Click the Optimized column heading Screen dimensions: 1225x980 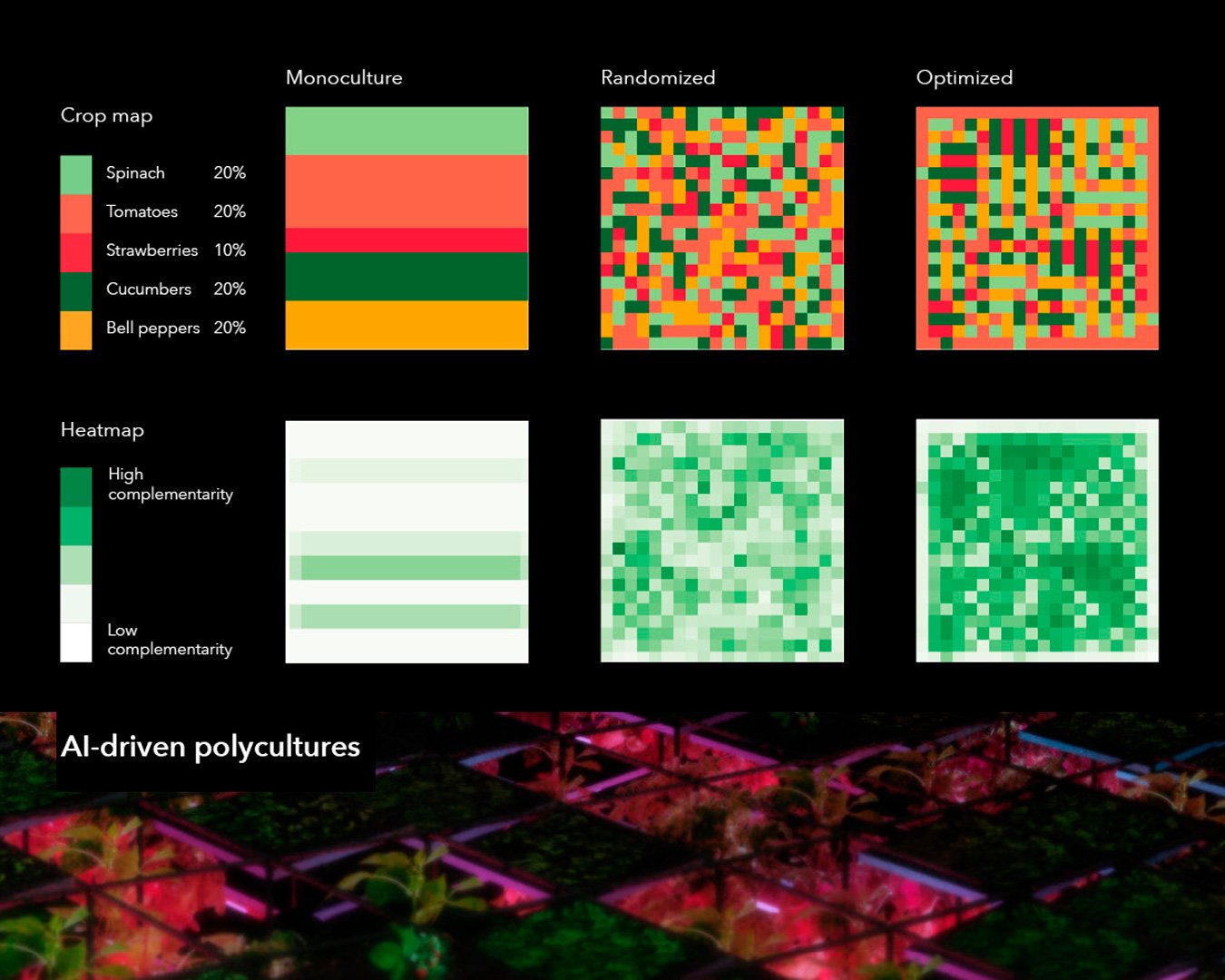pyautogui.click(x=965, y=78)
